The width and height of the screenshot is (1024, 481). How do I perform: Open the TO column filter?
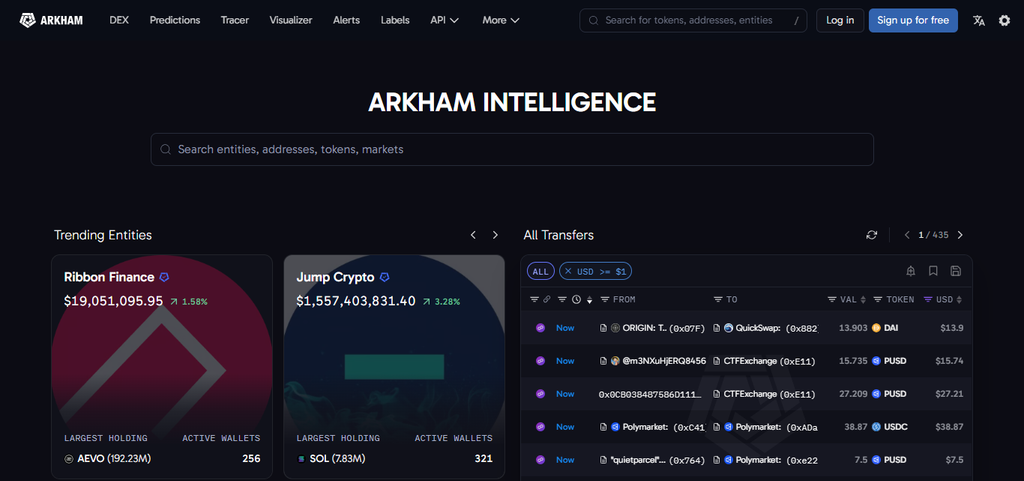718,300
